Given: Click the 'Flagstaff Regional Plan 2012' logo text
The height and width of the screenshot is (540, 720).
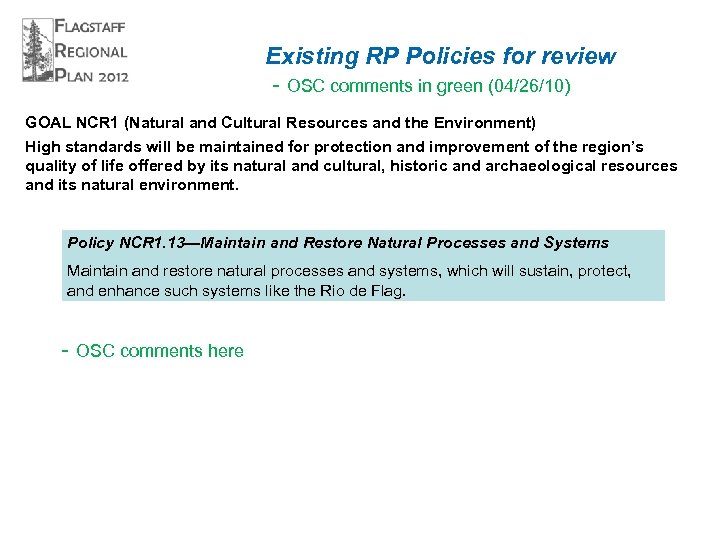Looking at the screenshot, I should pyautogui.click(x=91, y=51).
